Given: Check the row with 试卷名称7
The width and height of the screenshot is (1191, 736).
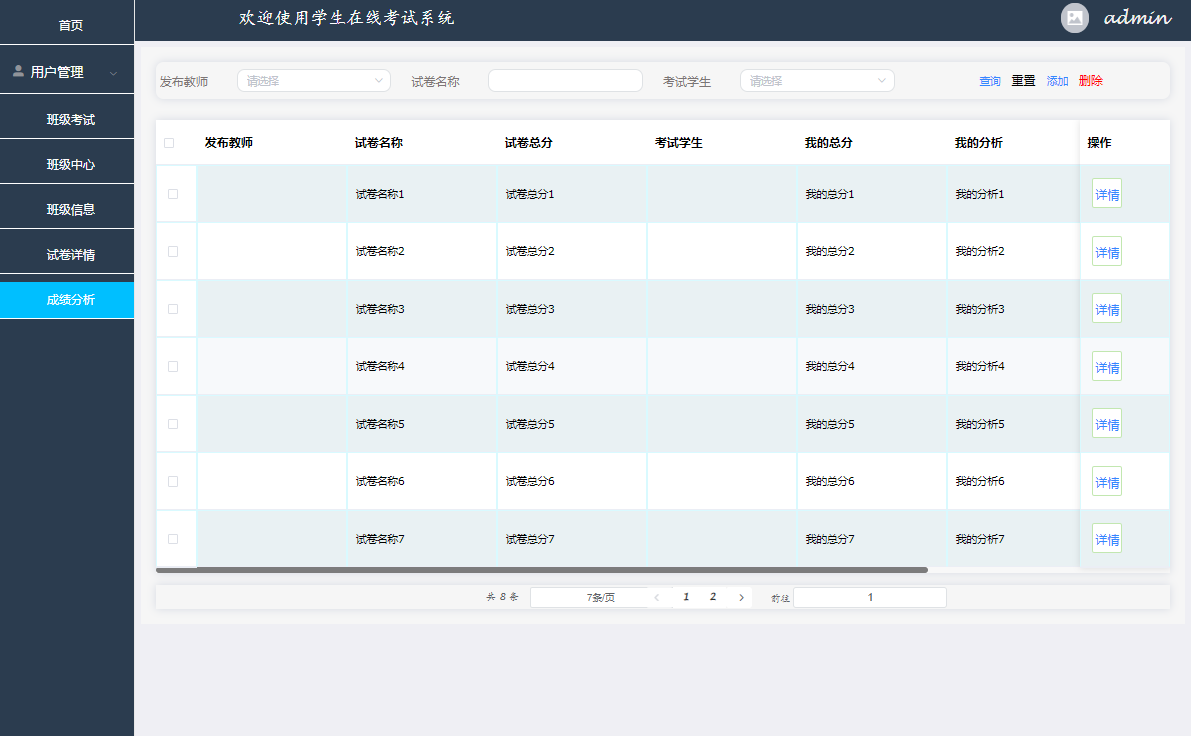Looking at the screenshot, I should click(173, 539).
